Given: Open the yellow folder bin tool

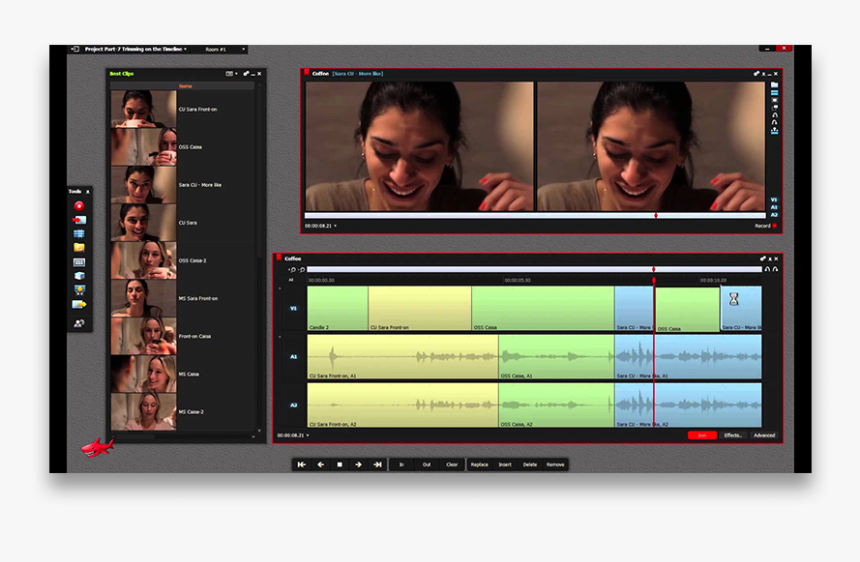Looking at the screenshot, I should coord(79,248).
